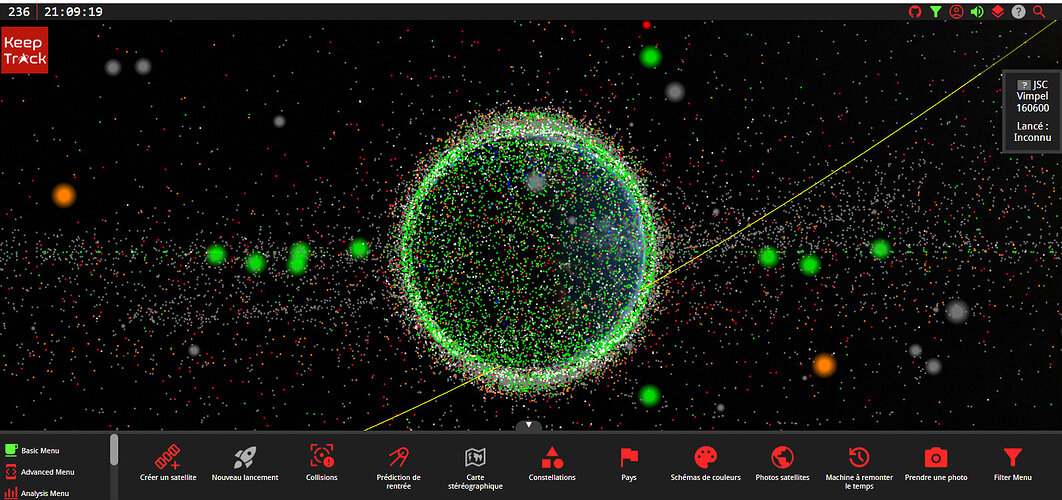1062x500 pixels.
Task: Toggle the green filter funnel icon
Action: tap(935, 12)
